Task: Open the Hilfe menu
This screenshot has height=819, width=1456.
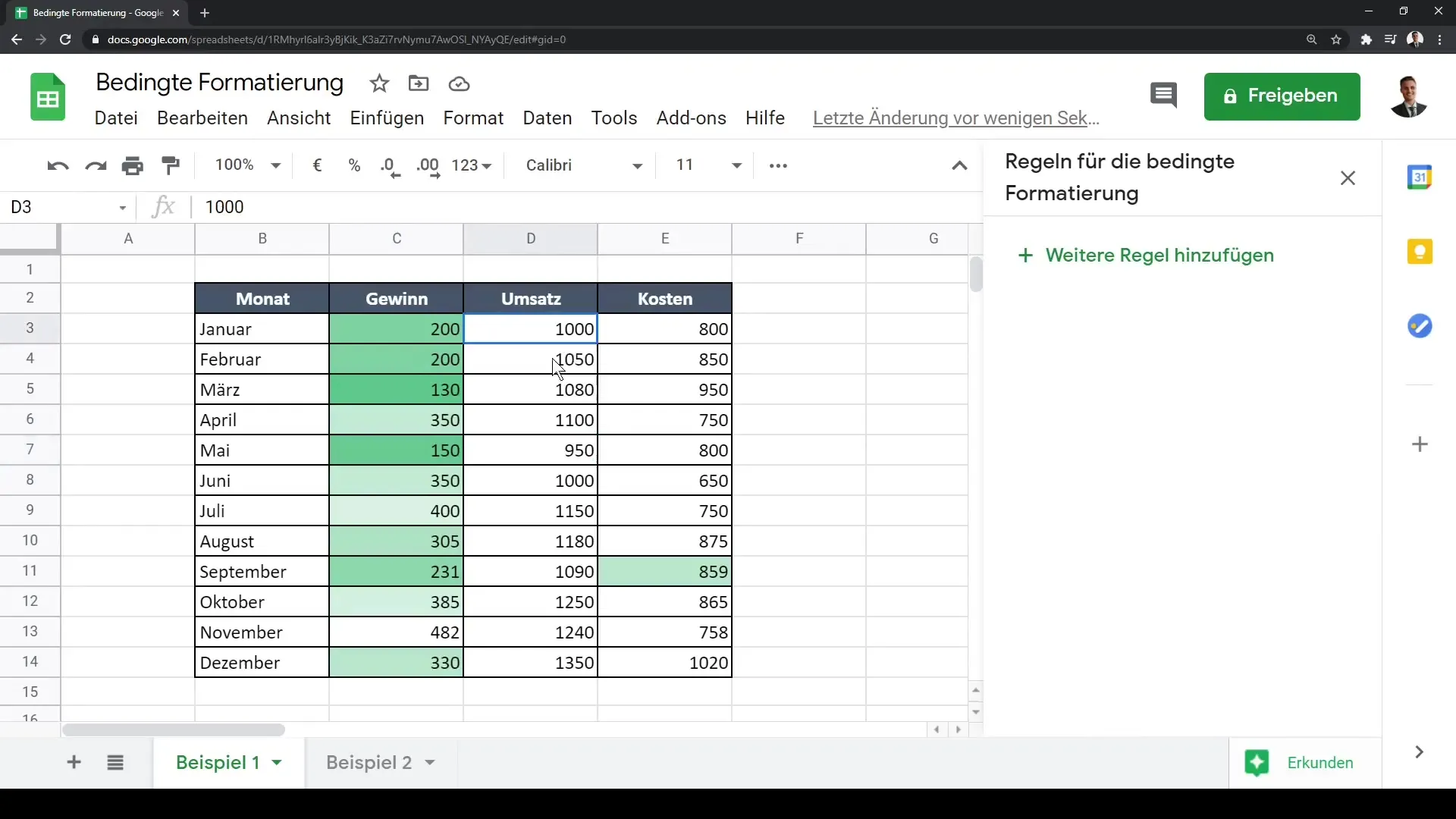Action: (765, 118)
